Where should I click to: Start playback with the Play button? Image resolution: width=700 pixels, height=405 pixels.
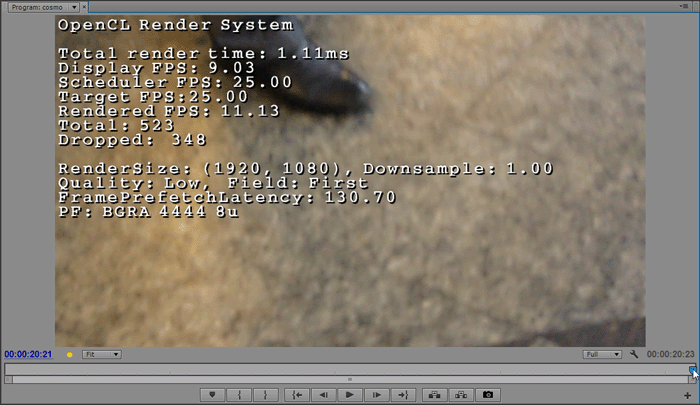click(350, 395)
